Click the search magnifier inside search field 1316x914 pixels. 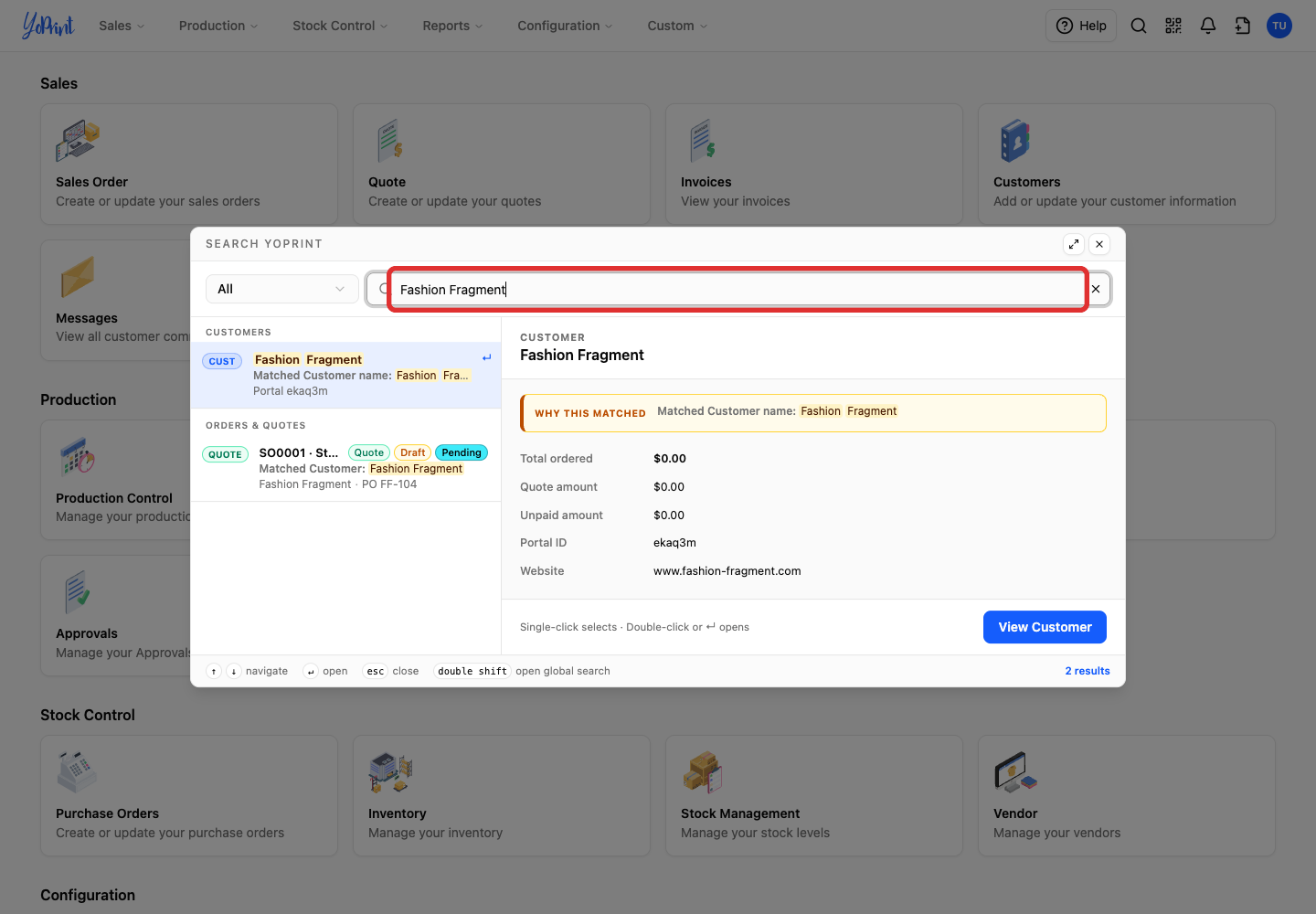pyautogui.click(x=384, y=289)
